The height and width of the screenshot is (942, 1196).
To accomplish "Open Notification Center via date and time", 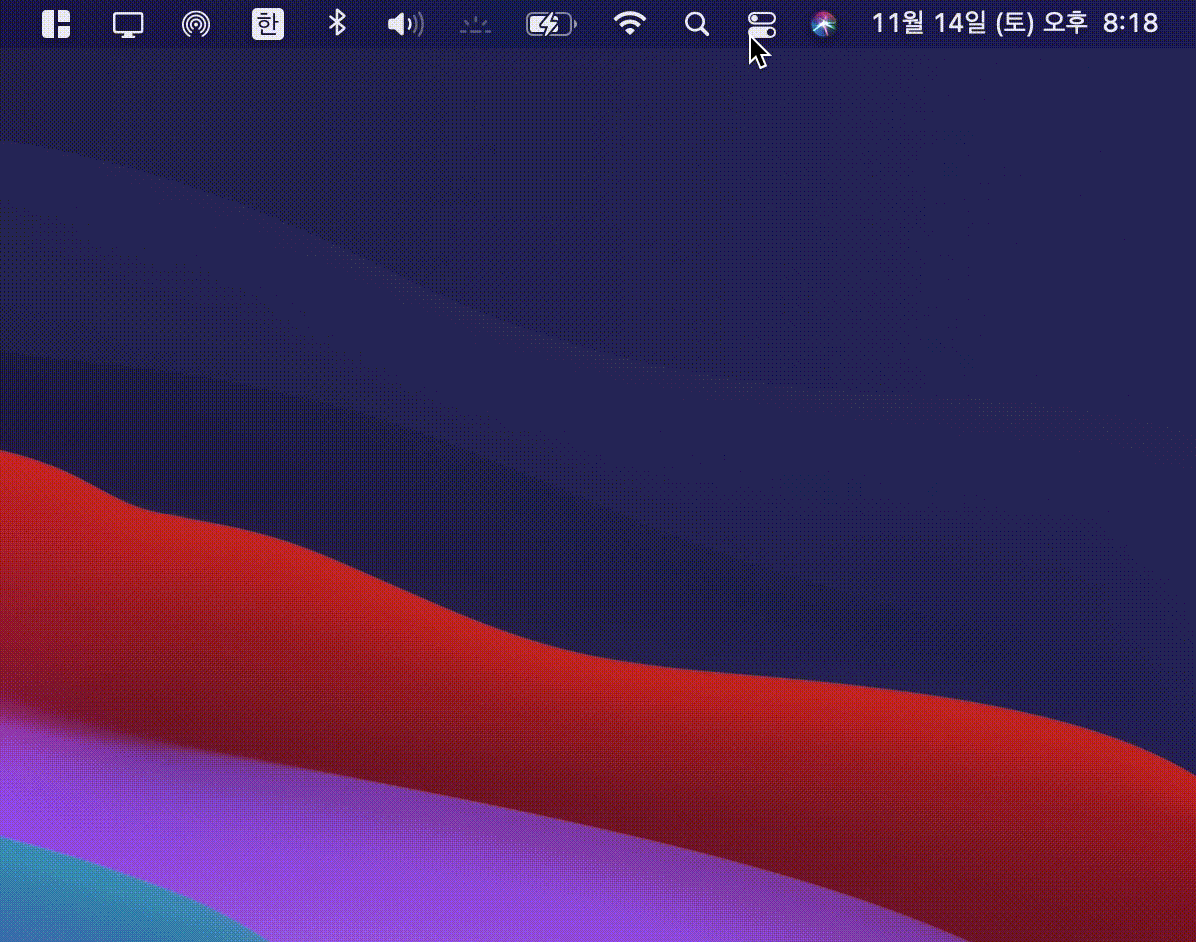I will coord(1014,24).
